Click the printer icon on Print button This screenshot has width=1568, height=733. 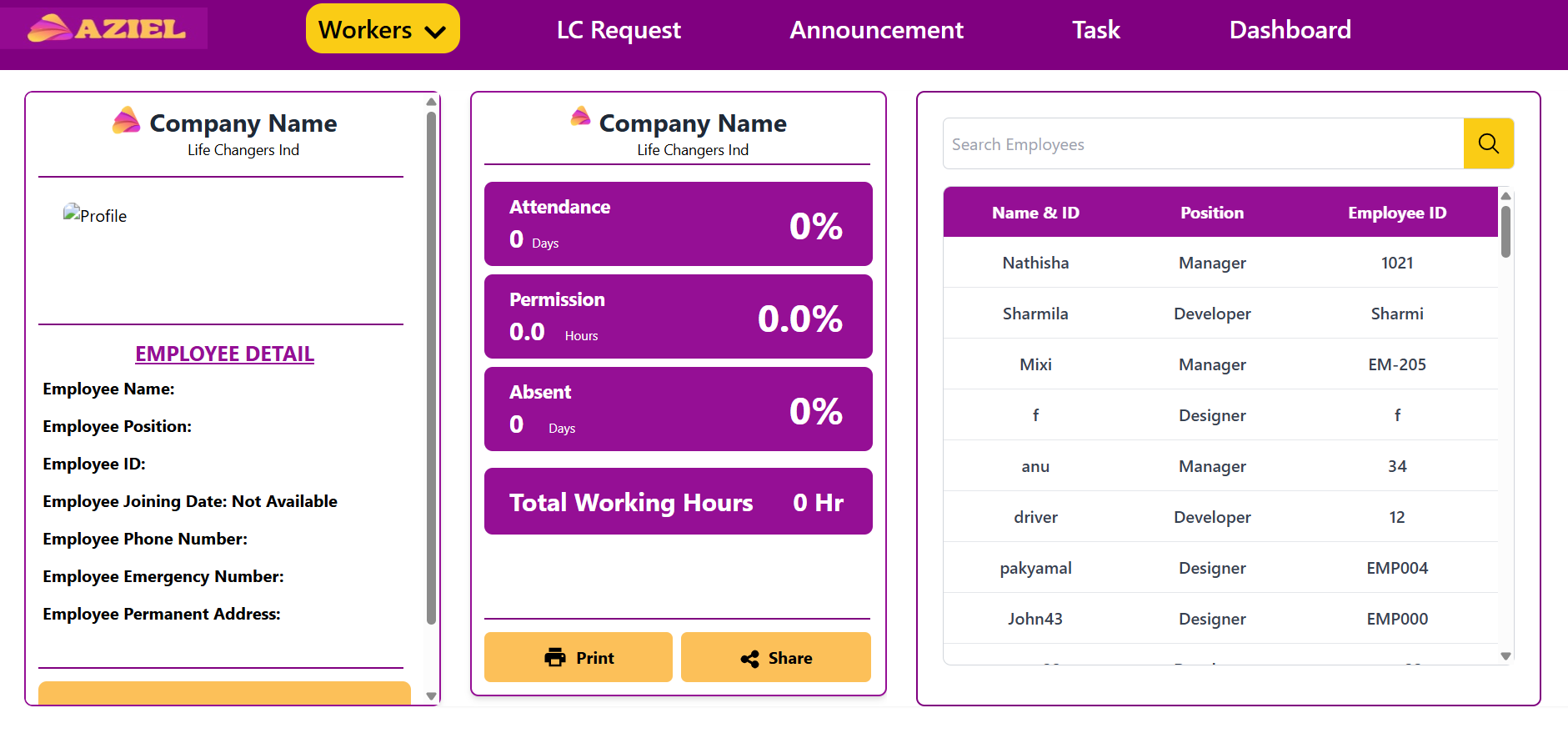click(x=554, y=658)
